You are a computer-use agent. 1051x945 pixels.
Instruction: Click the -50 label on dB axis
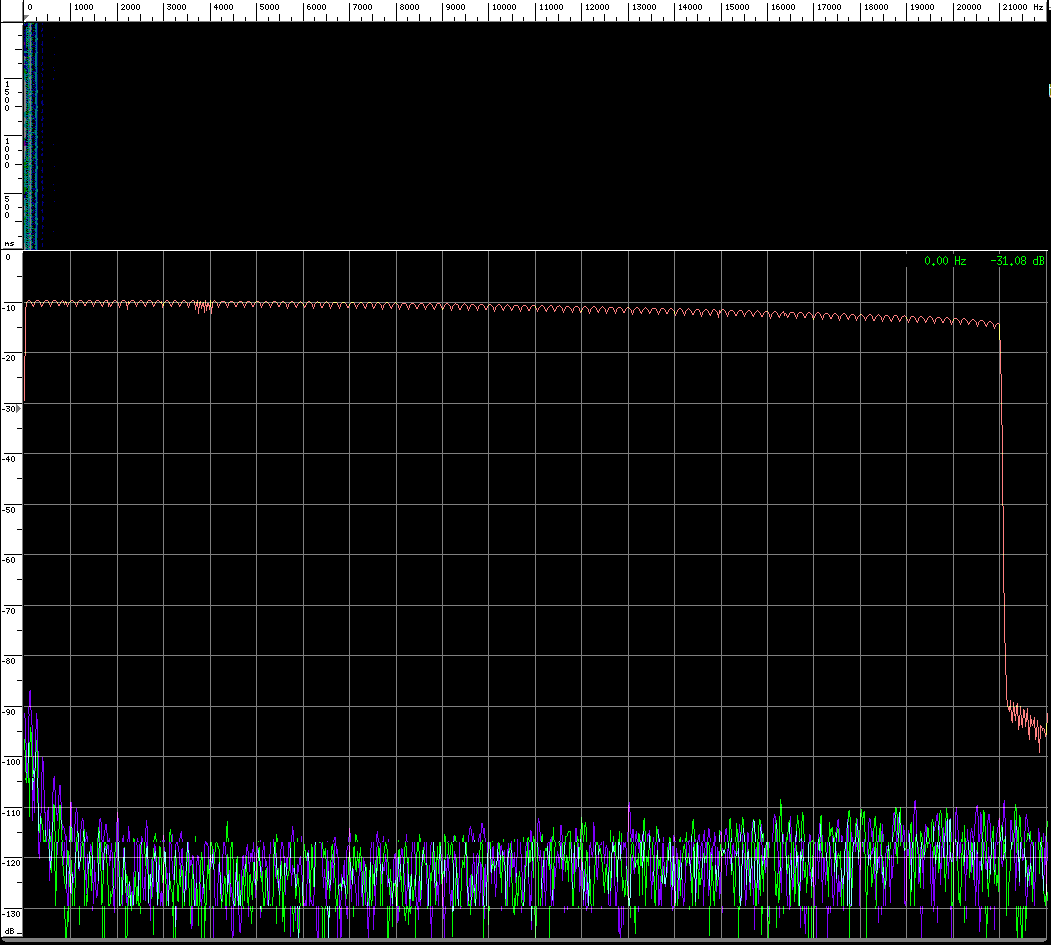pyautogui.click(x=10, y=510)
